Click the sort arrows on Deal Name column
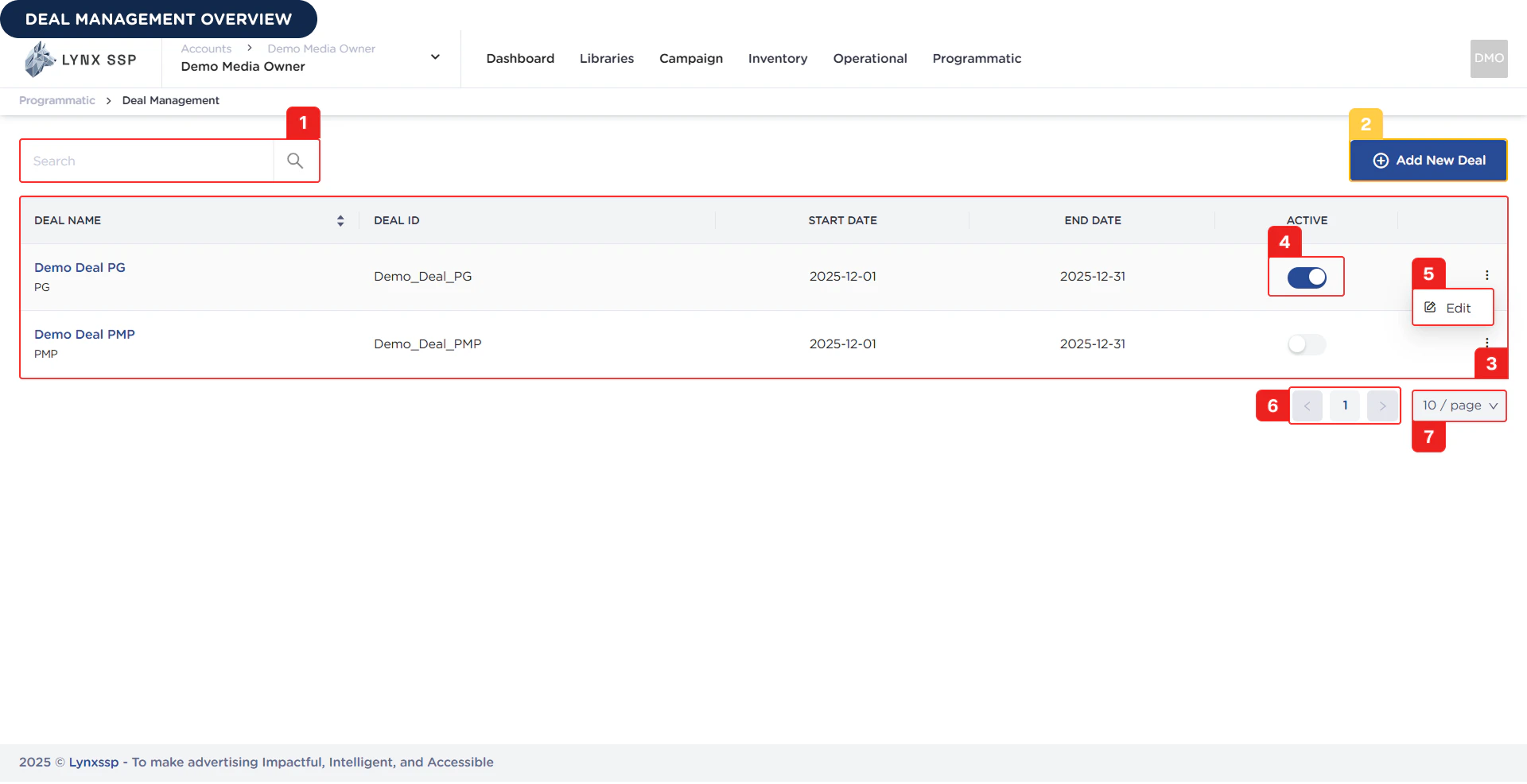 (340, 220)
